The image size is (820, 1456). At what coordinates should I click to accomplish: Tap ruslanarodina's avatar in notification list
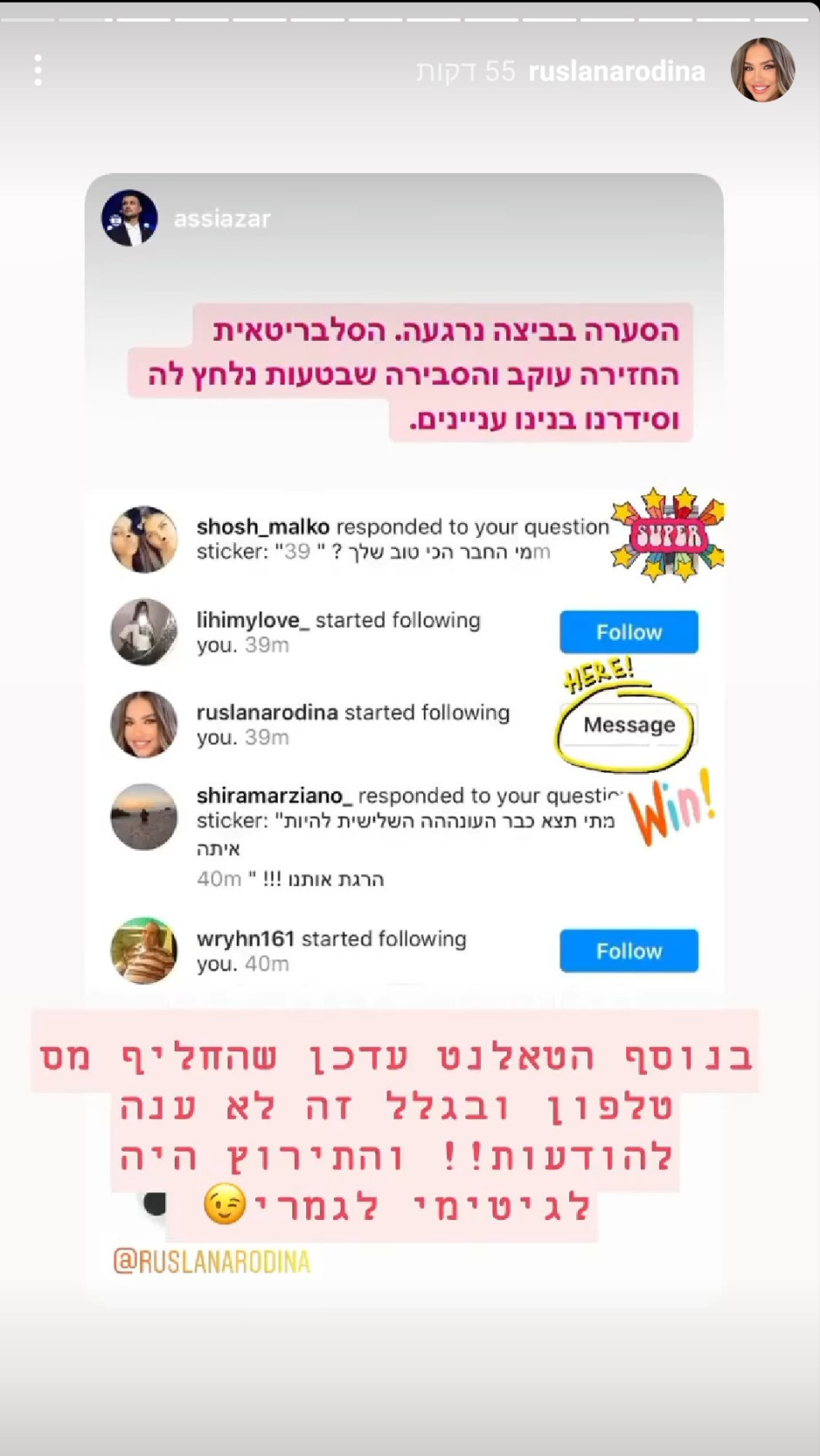(x=144, y=725)
